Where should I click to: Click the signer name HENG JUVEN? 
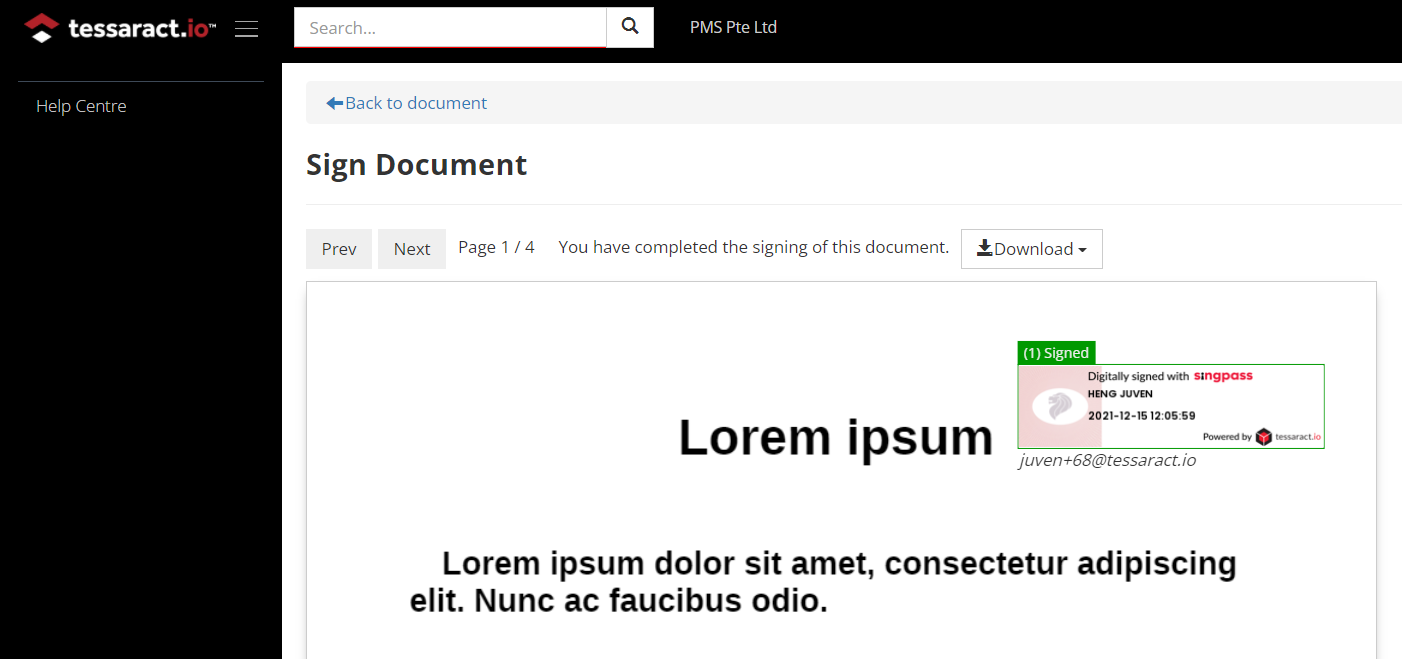[x=1120, y=394]
